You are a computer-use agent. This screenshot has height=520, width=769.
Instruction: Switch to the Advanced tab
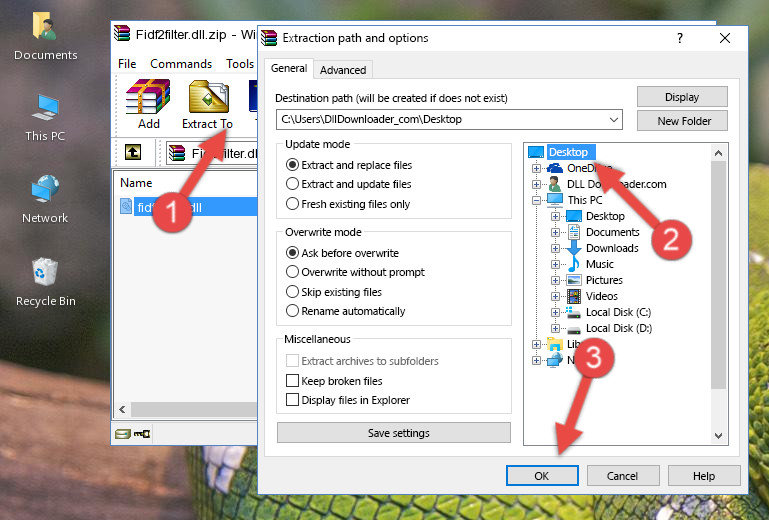(343, 70)
